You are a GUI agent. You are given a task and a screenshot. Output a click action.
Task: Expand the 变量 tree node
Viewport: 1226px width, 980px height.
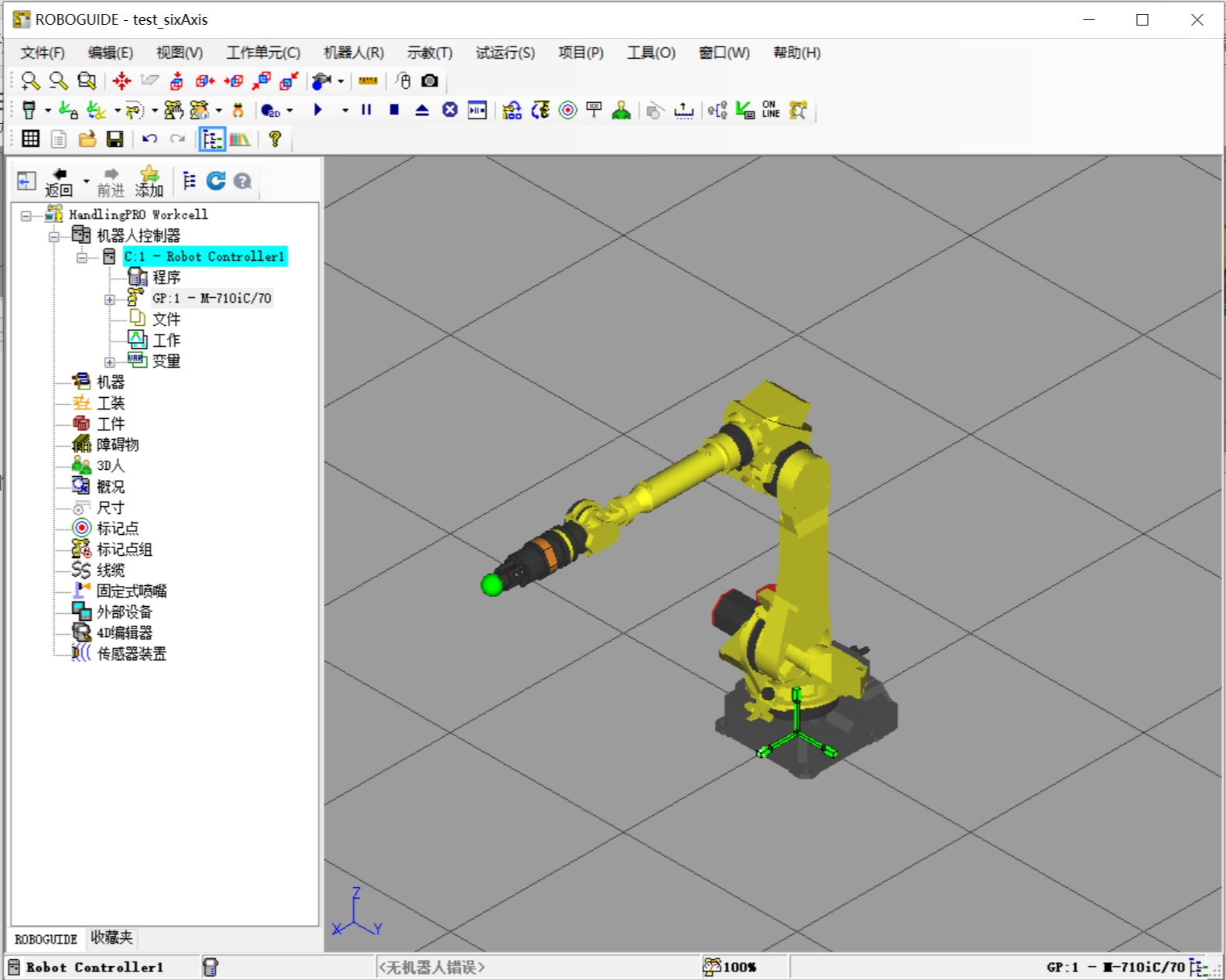coord(110,362)
